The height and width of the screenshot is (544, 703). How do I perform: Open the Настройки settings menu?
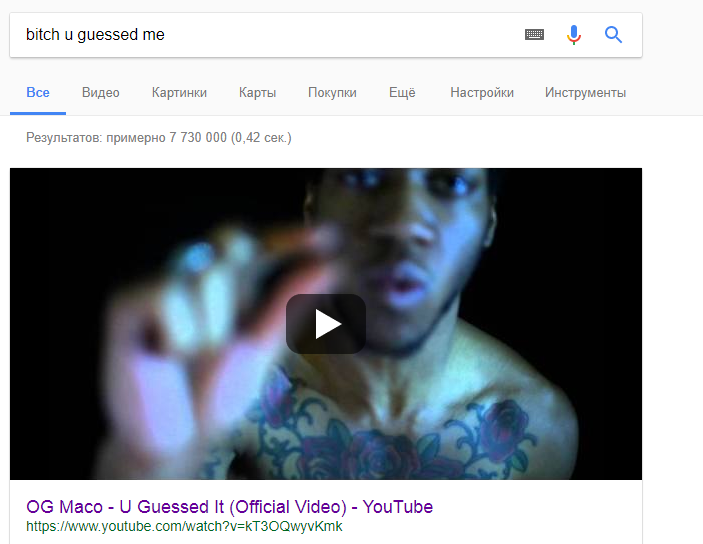pos(482,93)
